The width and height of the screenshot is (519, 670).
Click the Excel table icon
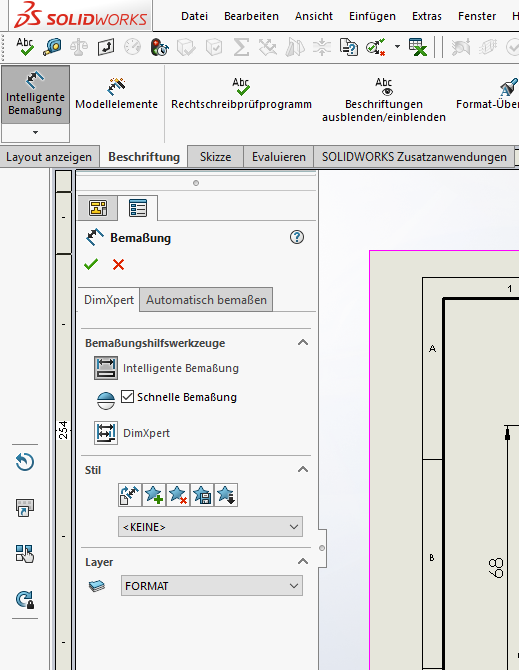[x=418, y=47]
